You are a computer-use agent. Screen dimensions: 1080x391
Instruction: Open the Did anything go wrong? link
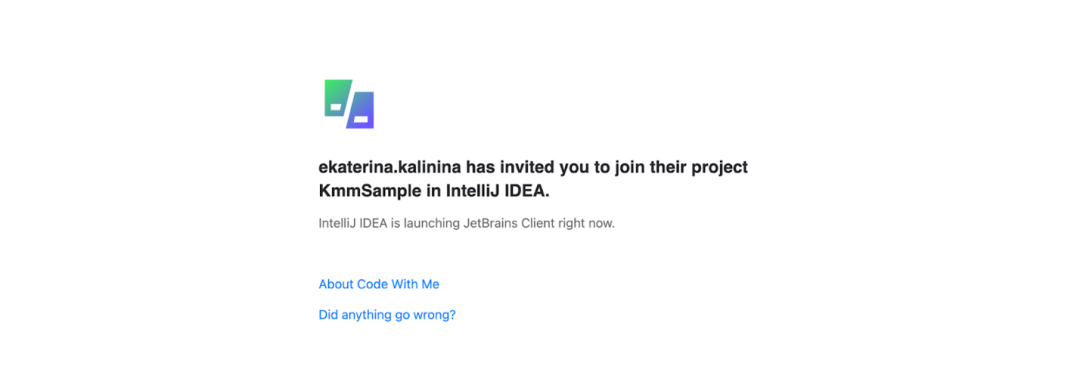coord(387,315)
